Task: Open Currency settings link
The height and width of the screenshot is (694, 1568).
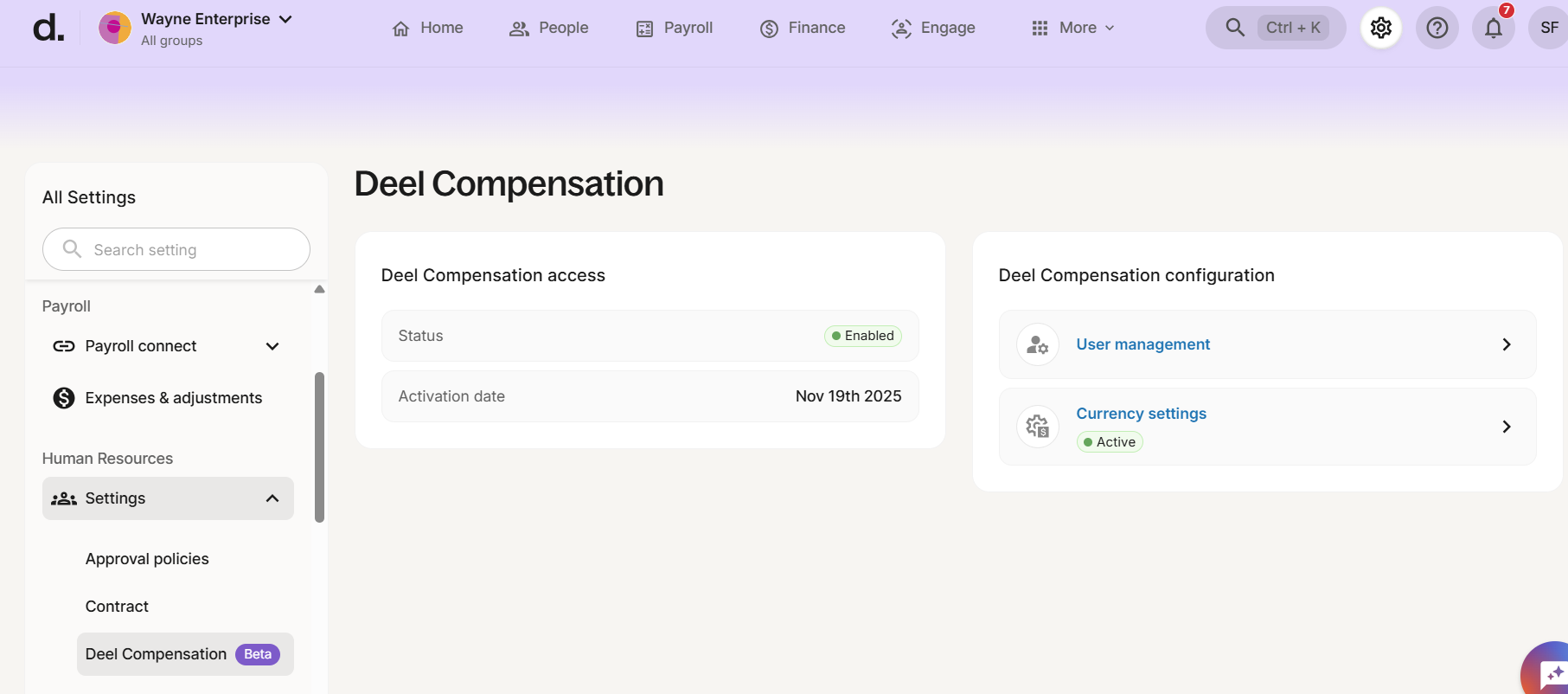Action: click(1141, 414)
